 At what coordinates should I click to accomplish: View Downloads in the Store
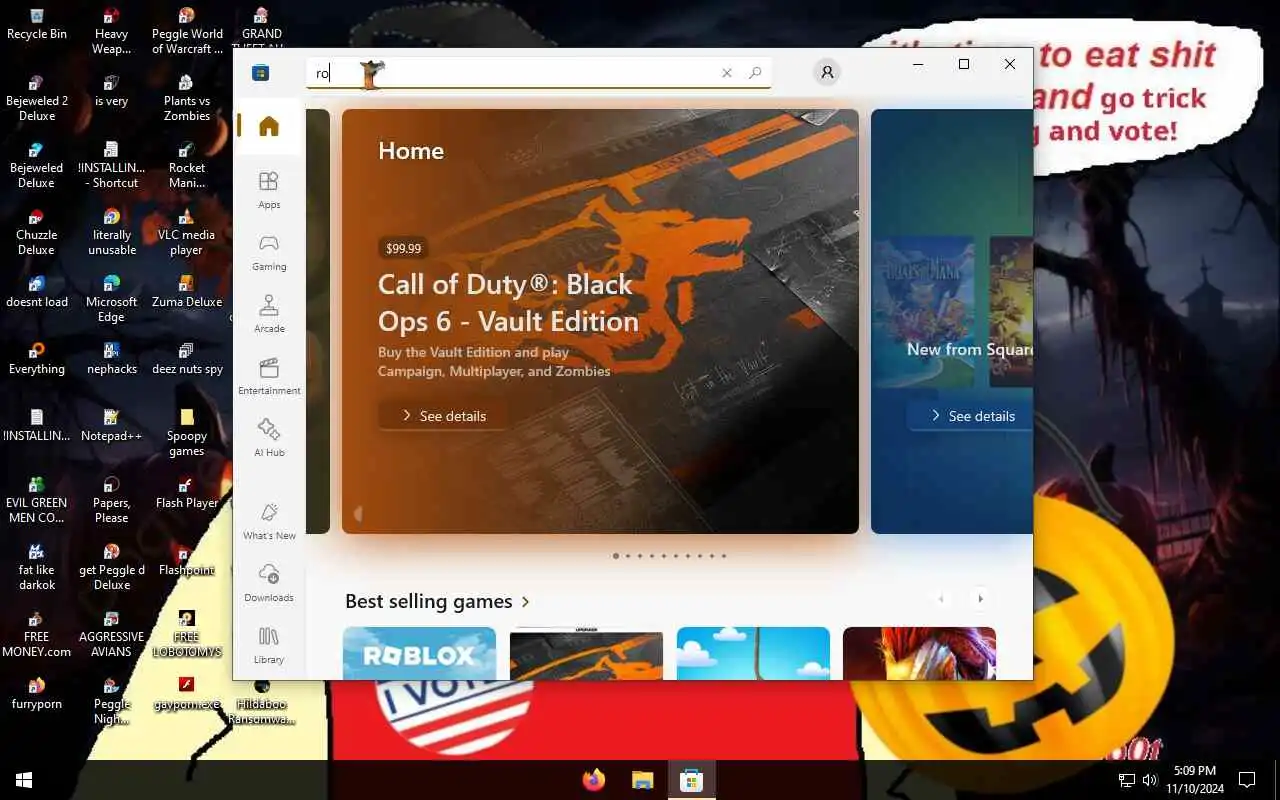tap(268, 582)
